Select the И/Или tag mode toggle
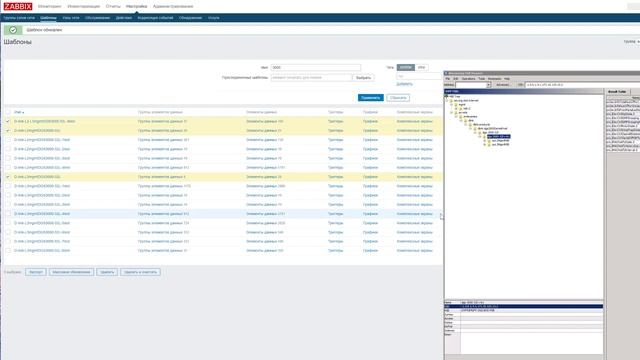The image size is (640, 360). [x=405, y=67]
